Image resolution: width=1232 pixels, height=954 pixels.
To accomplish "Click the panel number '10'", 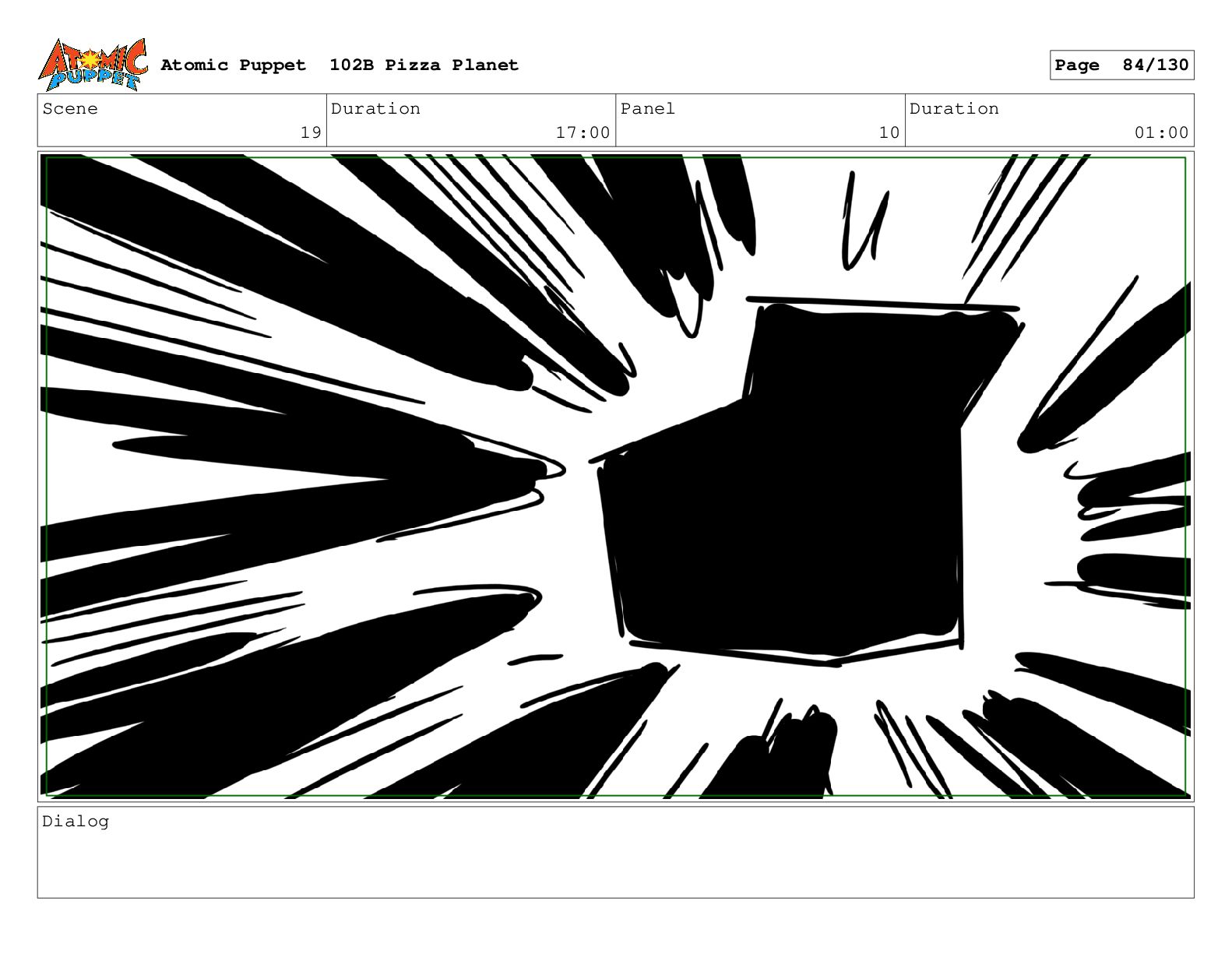I will tap(889, 132).
